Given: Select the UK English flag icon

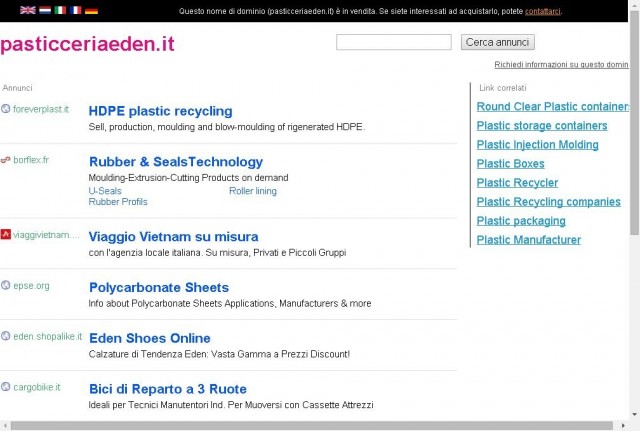Looking at the screenshot, I should 28,10.
